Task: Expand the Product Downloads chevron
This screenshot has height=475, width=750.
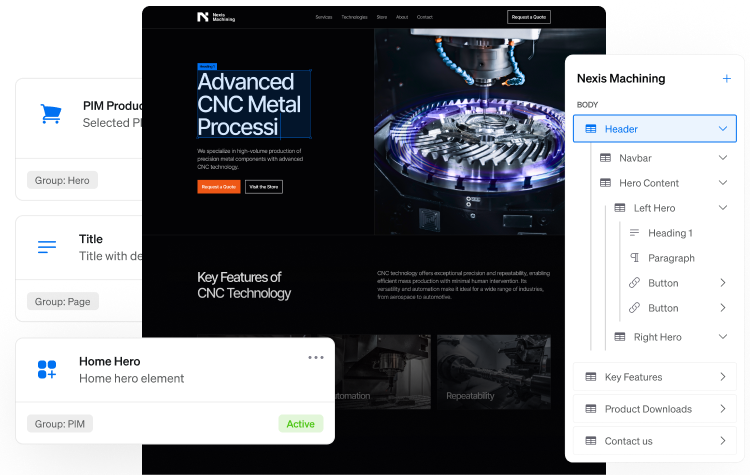Action: pos(723,409)
